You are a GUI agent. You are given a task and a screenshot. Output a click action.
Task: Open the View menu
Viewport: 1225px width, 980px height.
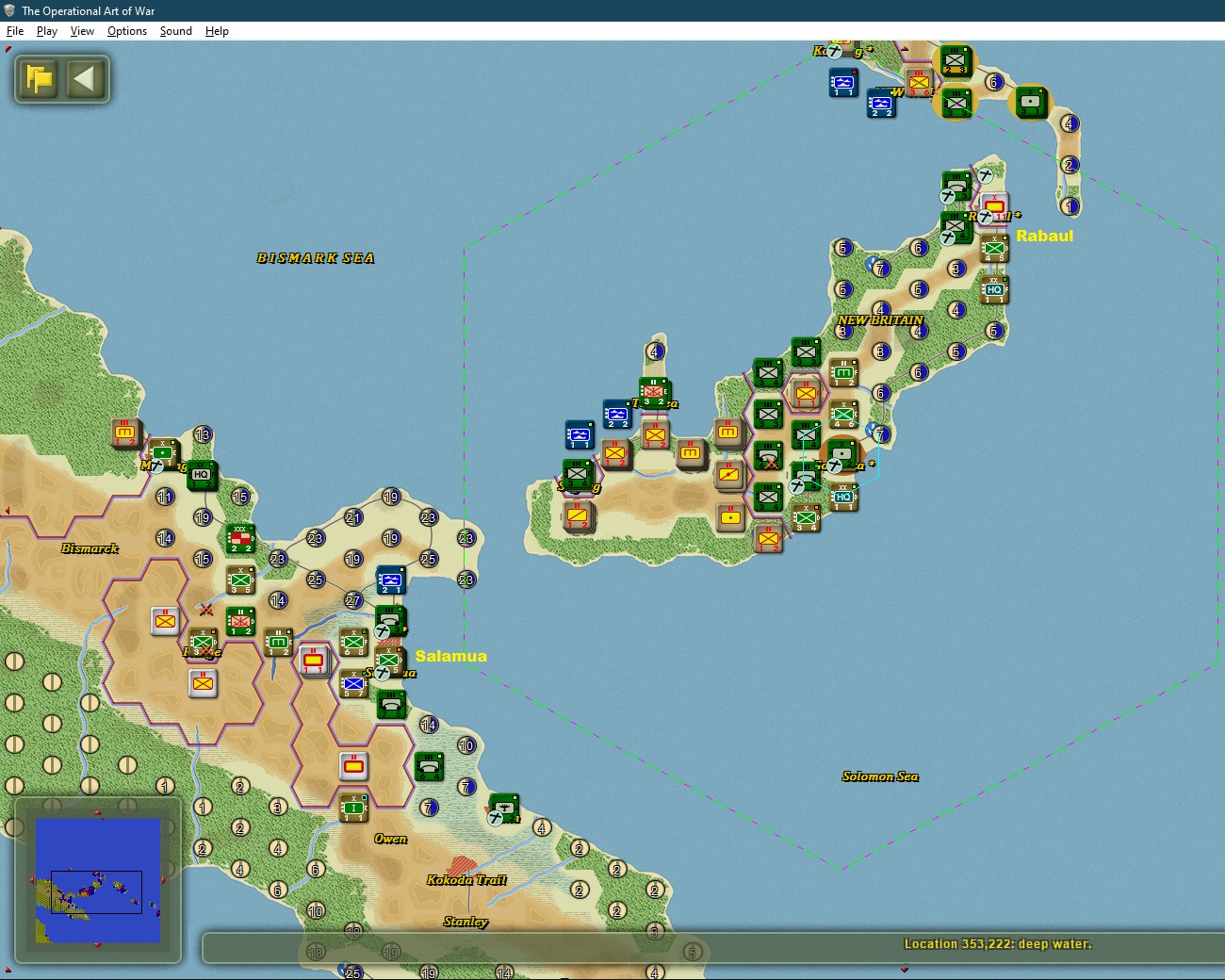point(82,31)
